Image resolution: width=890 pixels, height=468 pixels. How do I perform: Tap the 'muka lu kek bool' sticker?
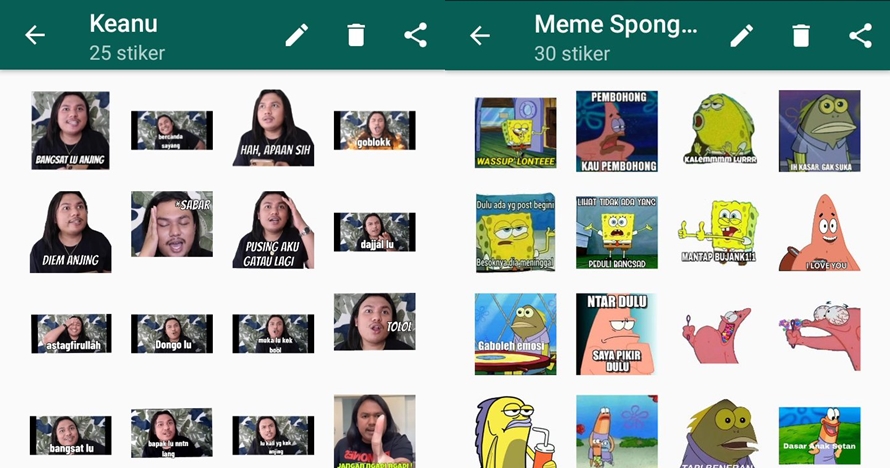(273, 334)
